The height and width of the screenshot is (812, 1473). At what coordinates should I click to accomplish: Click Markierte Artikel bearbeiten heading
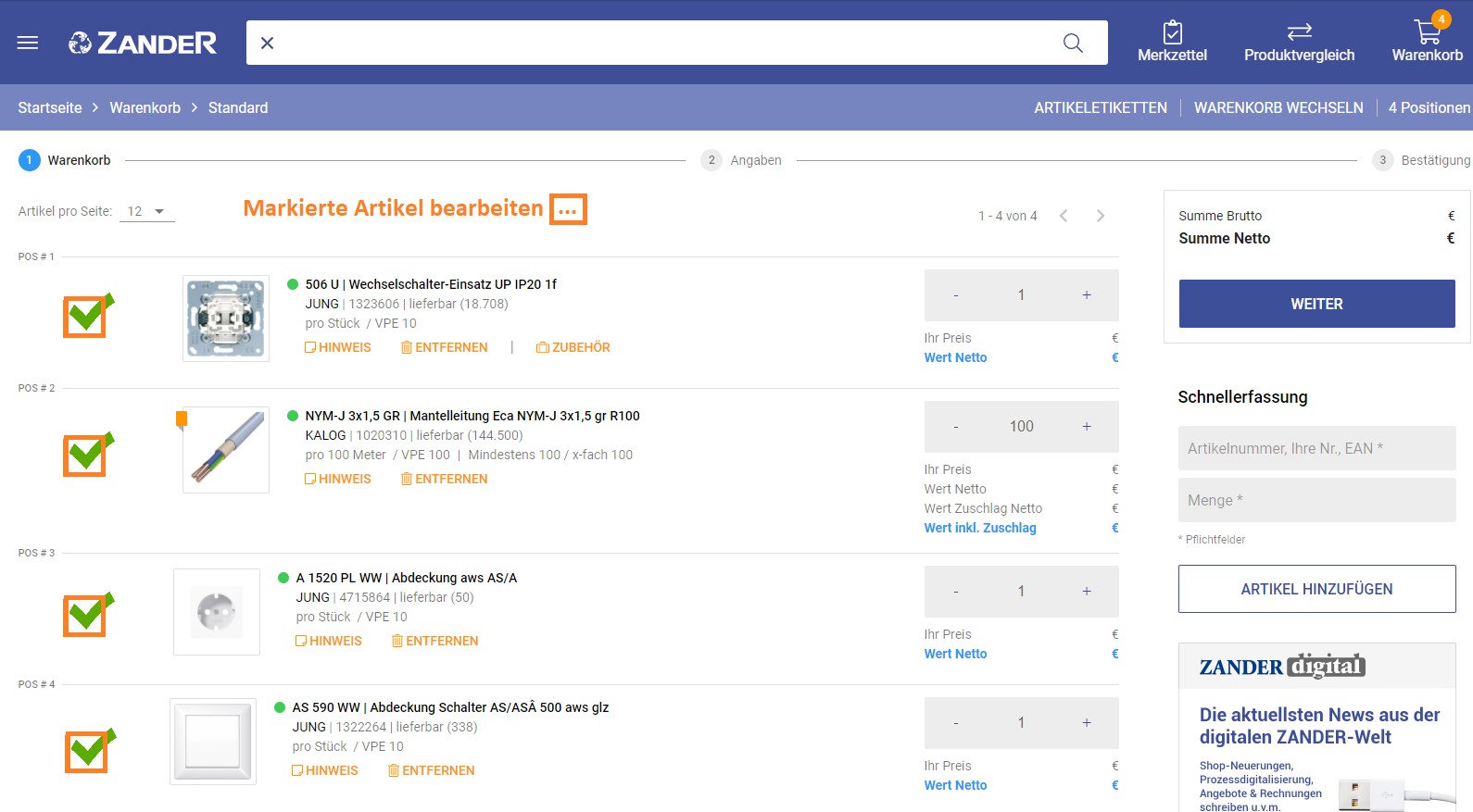point(393,208)
